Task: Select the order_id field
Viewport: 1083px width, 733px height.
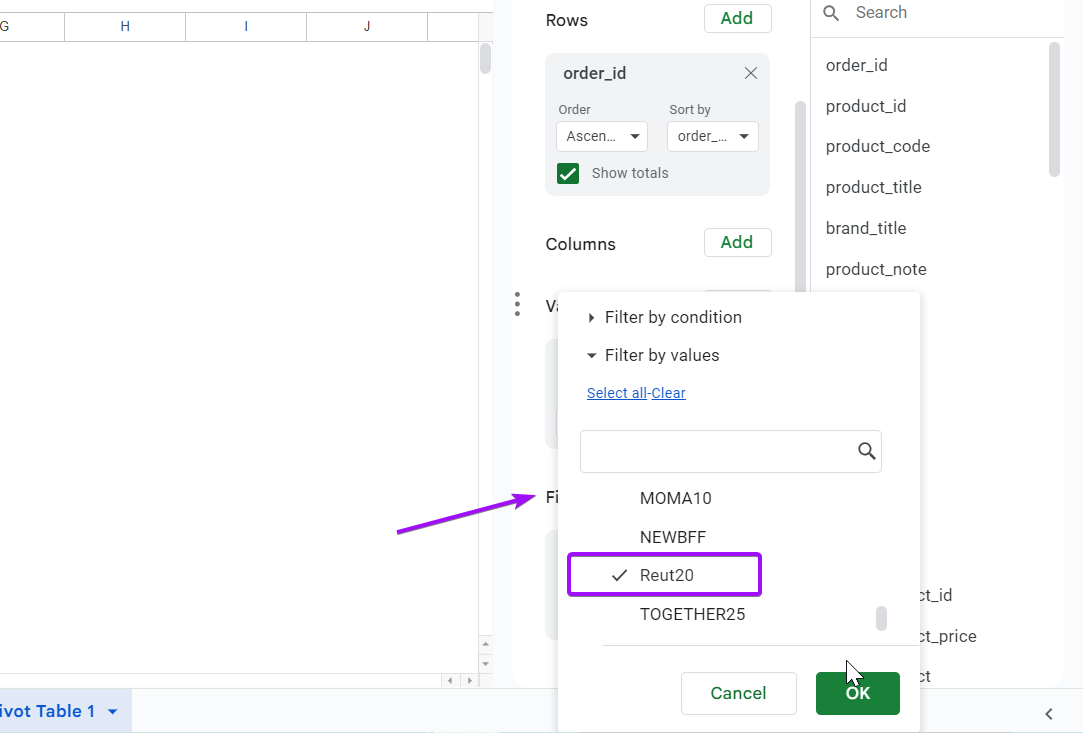Action: 856,65
